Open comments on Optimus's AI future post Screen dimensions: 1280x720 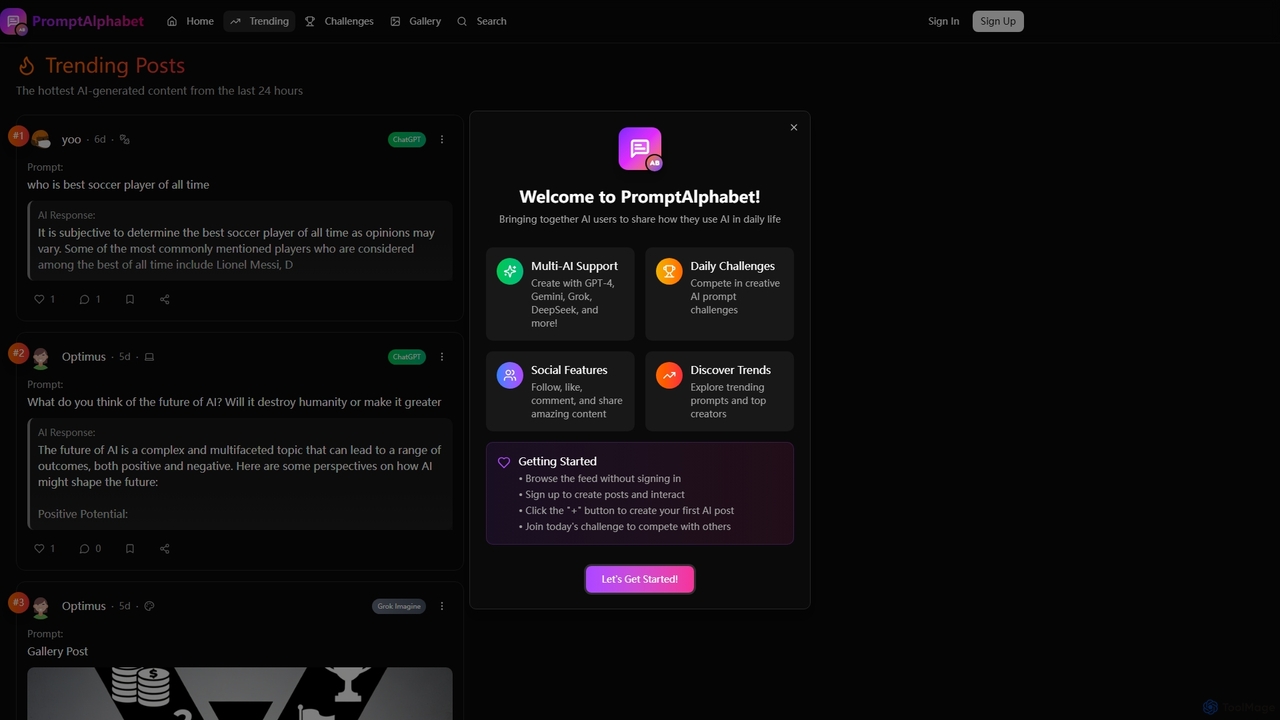pos(90,548)
